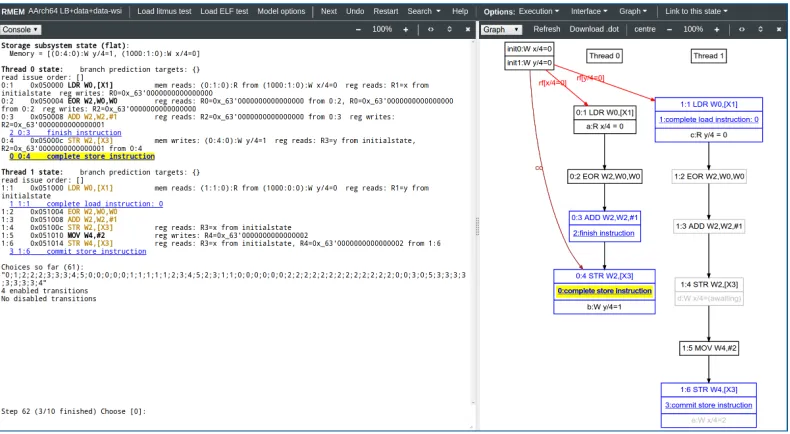This screenshot has height=434, width=790.
Task: Click graph pane horizontal split icon
Action: pos(742,30)
